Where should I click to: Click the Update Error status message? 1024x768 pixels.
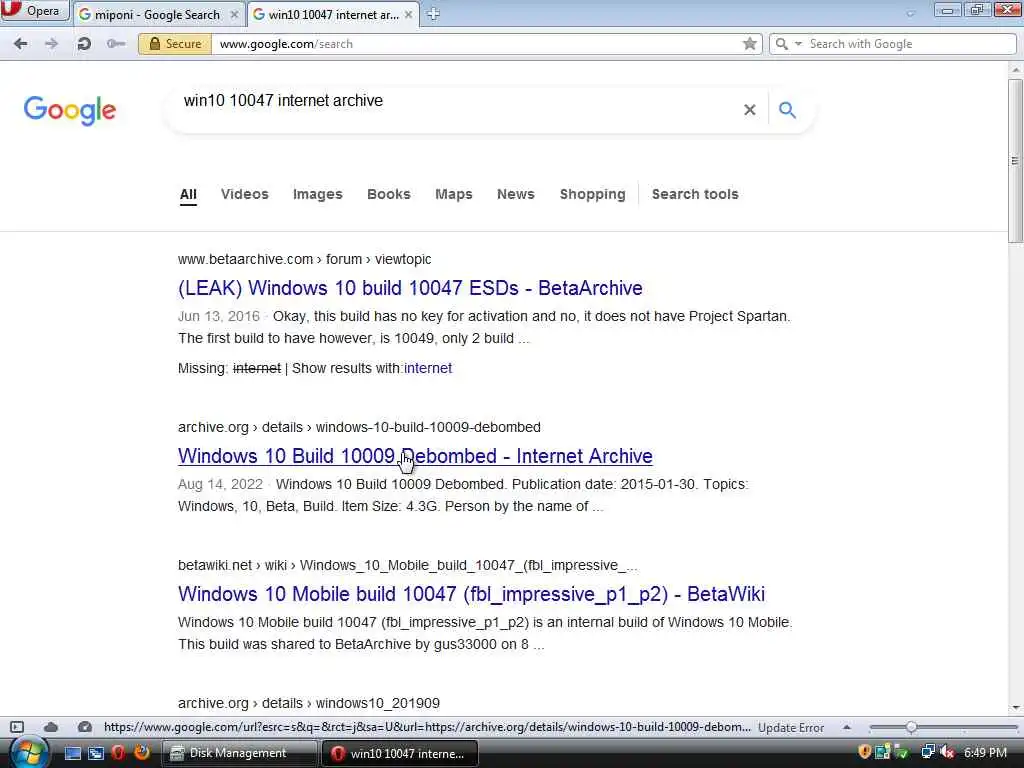coord(791,728)
